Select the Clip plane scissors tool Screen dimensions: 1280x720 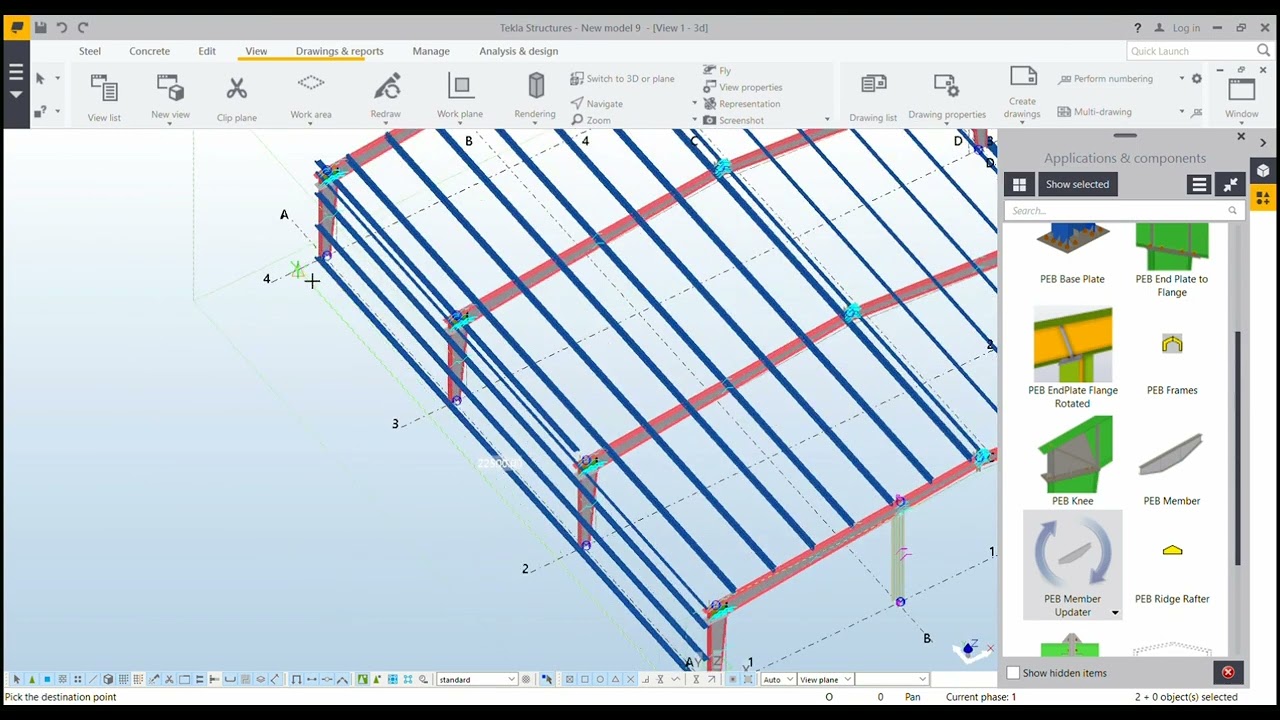point(237,99)
